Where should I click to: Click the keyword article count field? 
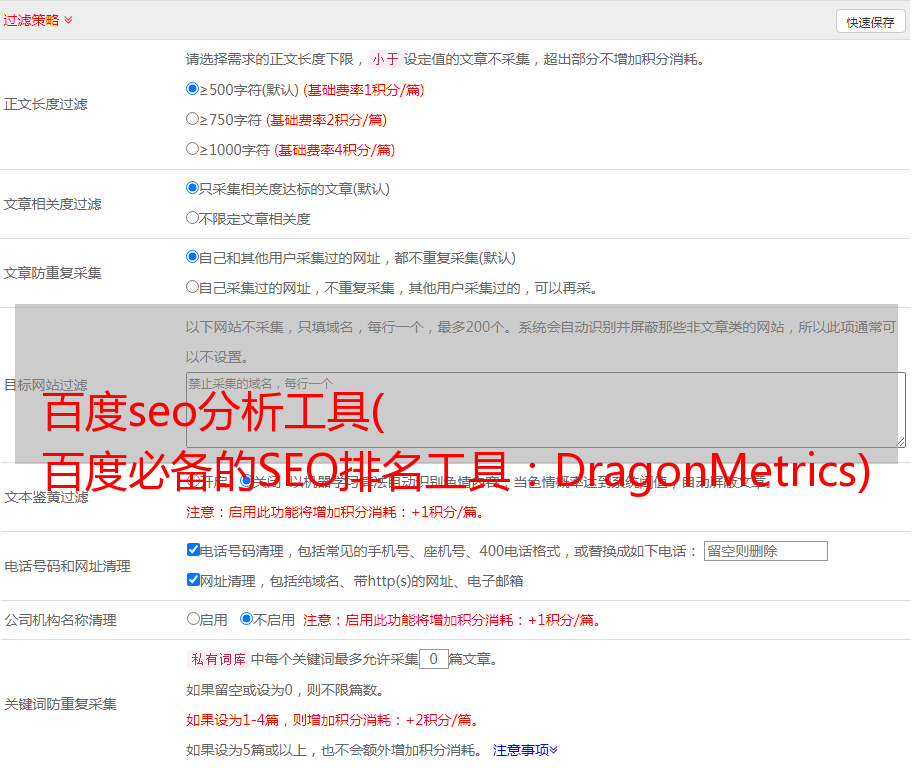tap(433, 659)
